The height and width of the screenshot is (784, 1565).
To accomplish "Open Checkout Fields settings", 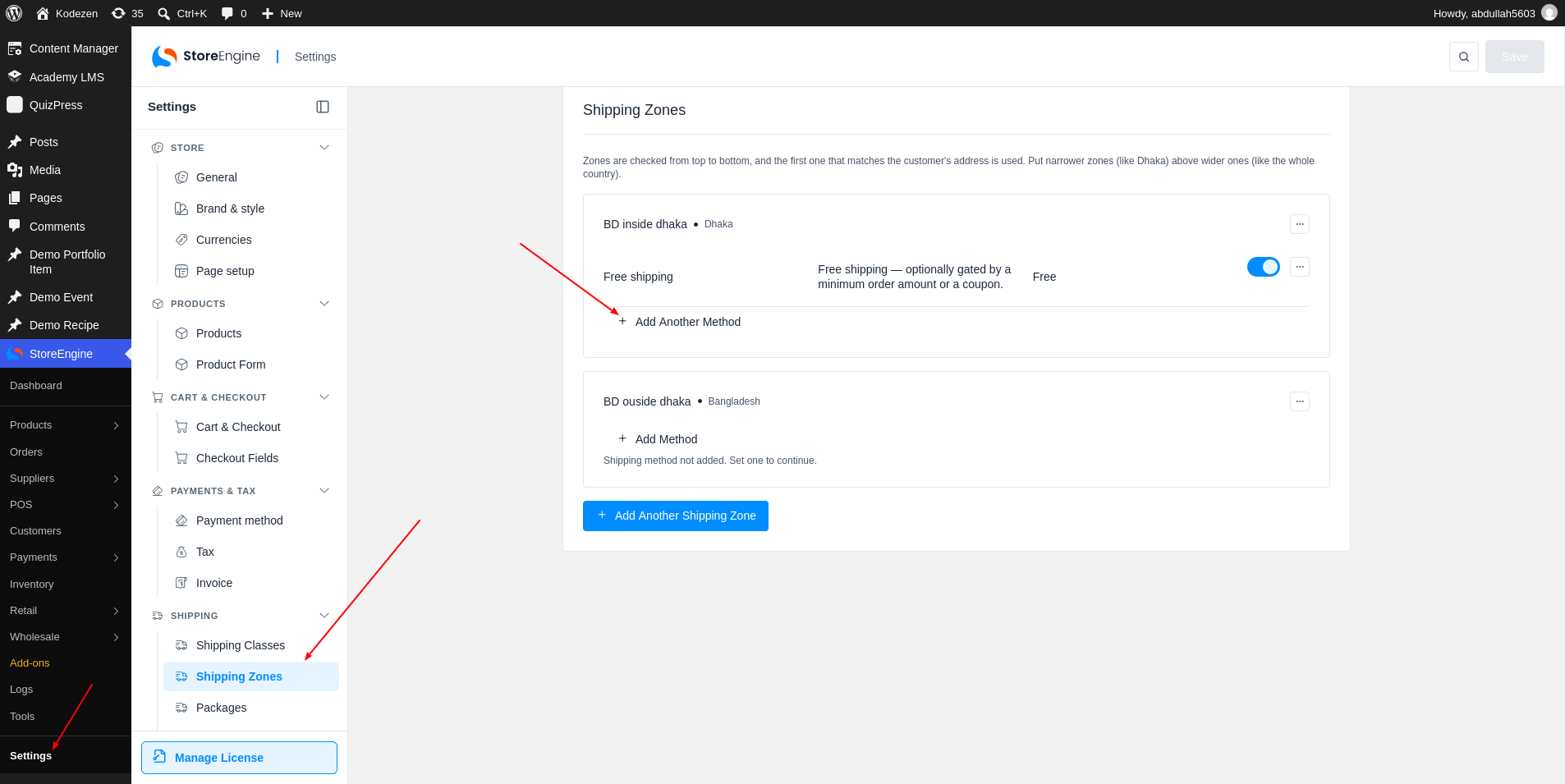I will (251, 458).
